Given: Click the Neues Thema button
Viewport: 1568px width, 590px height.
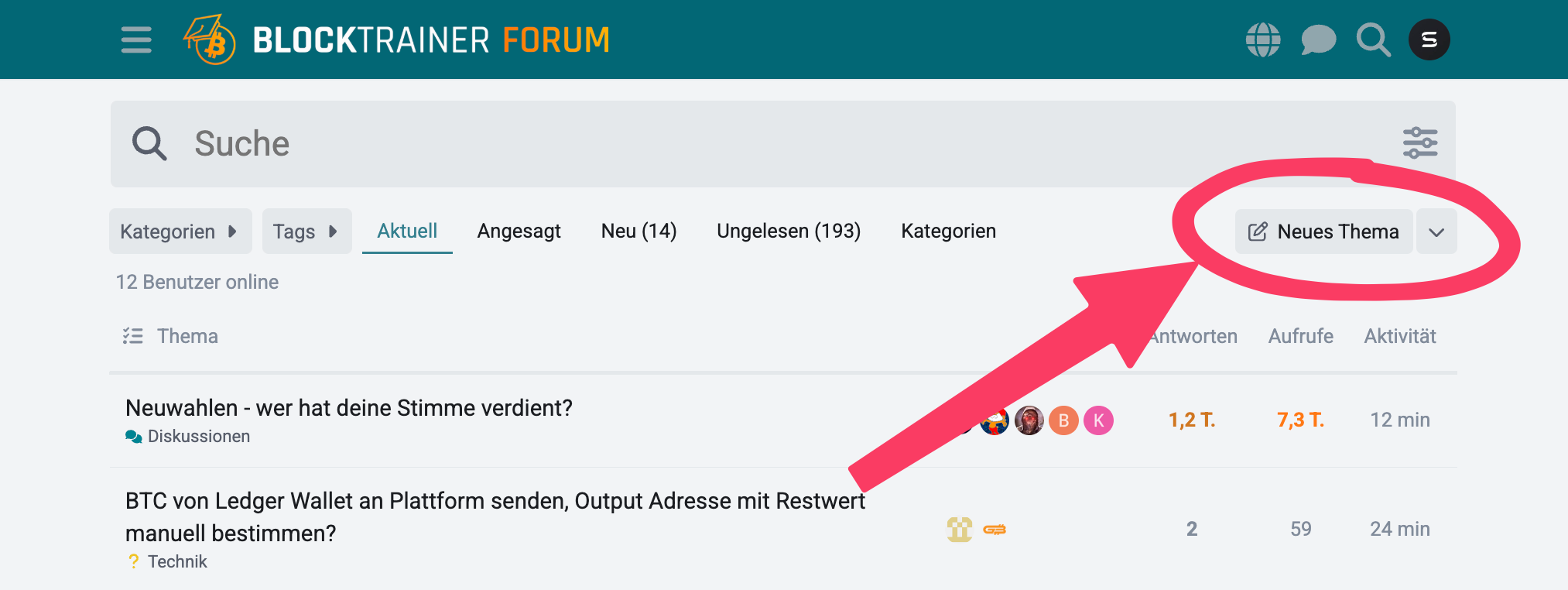Looking at the screenshot, I should pos(1323,232).
